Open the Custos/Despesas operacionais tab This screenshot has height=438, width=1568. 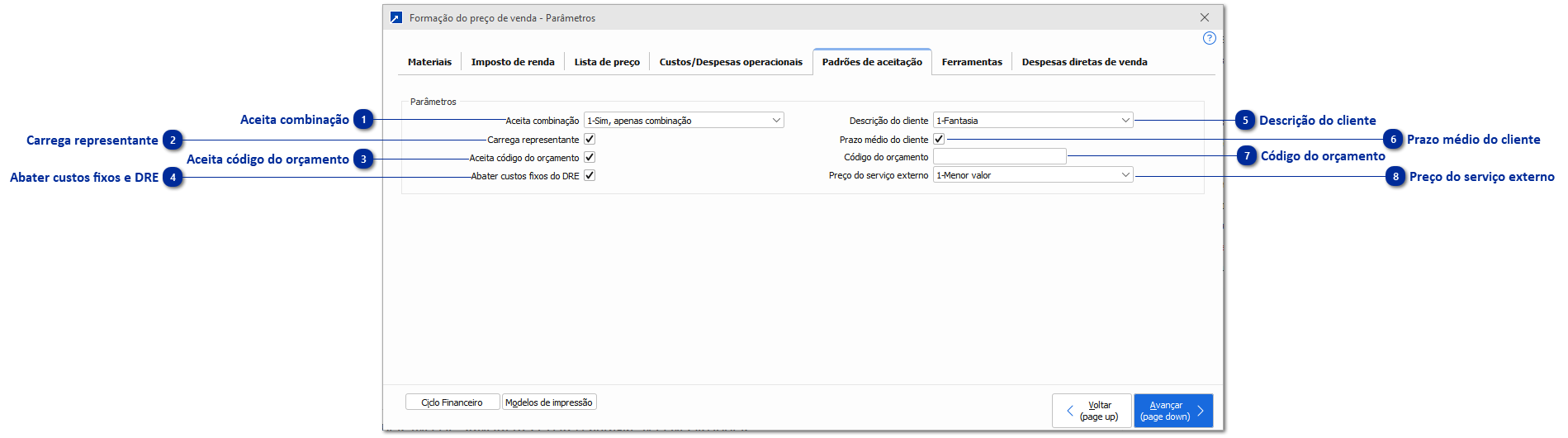click(x=731, y=62)
